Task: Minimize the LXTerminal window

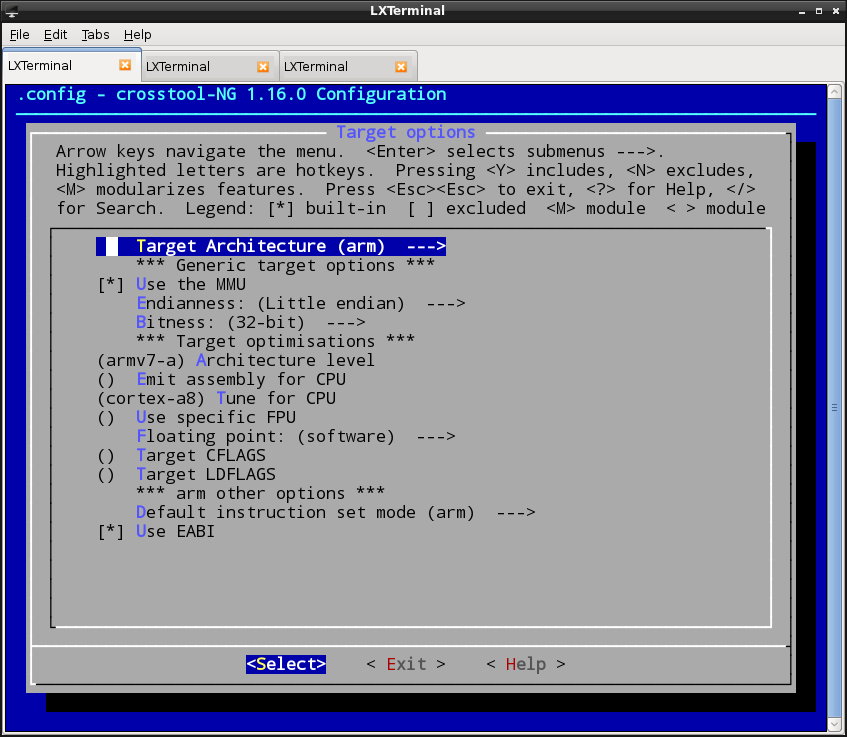Action: click(802, 11)
